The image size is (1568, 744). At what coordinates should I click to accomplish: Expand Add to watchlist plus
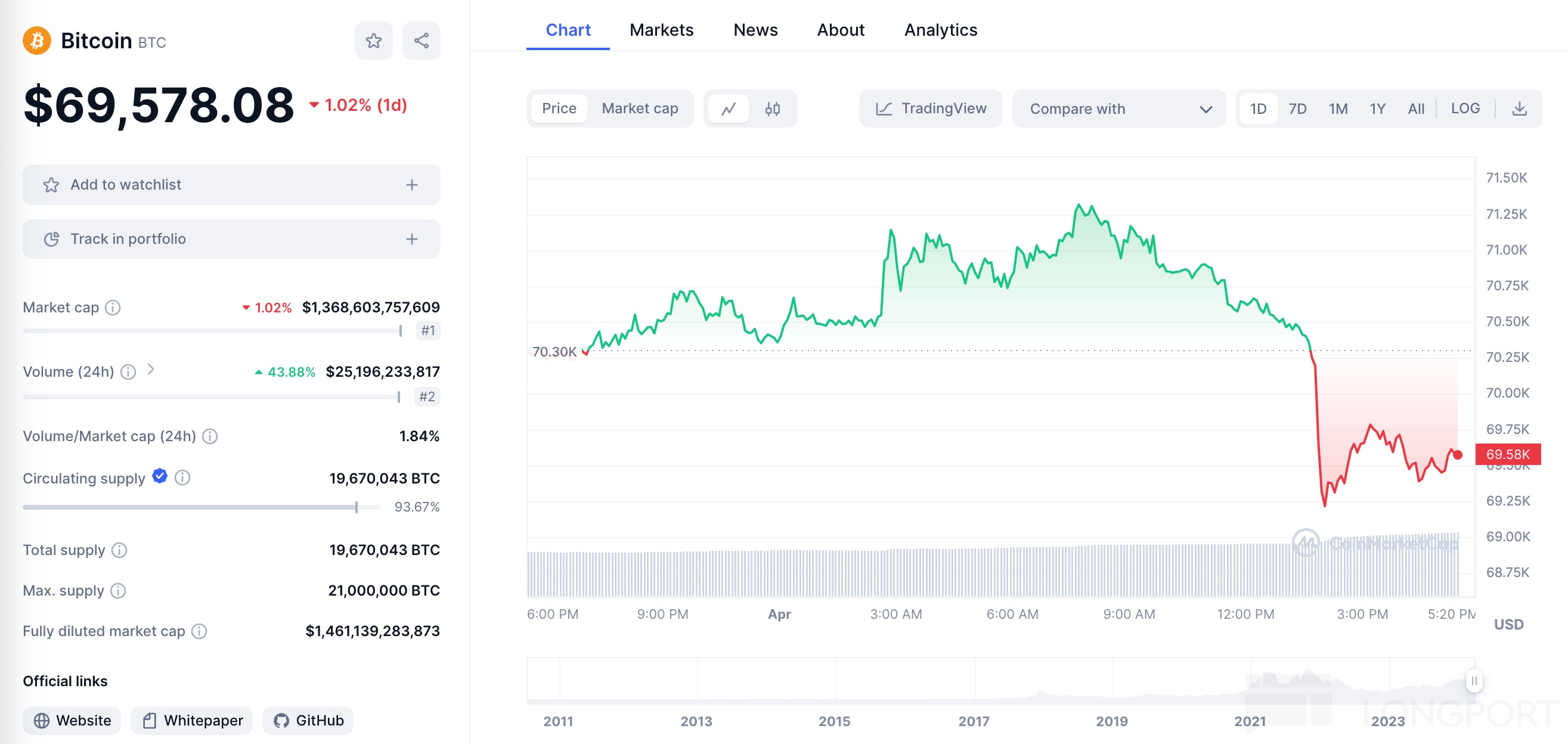coord(412,184)
